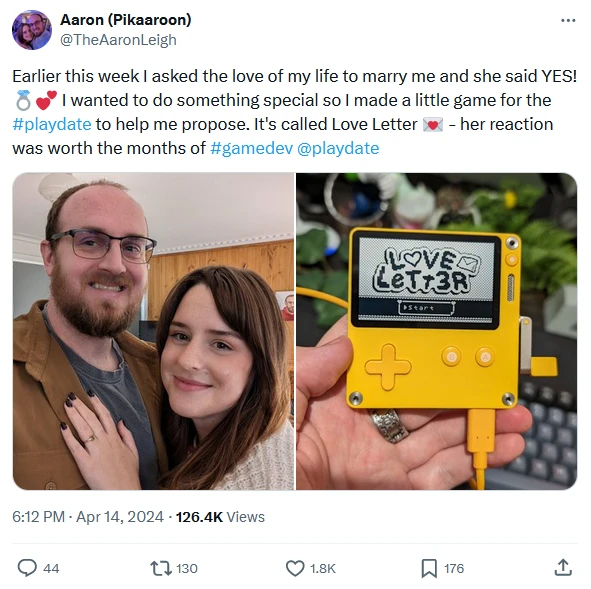Click the share upload icon

(x=563, y=568)
